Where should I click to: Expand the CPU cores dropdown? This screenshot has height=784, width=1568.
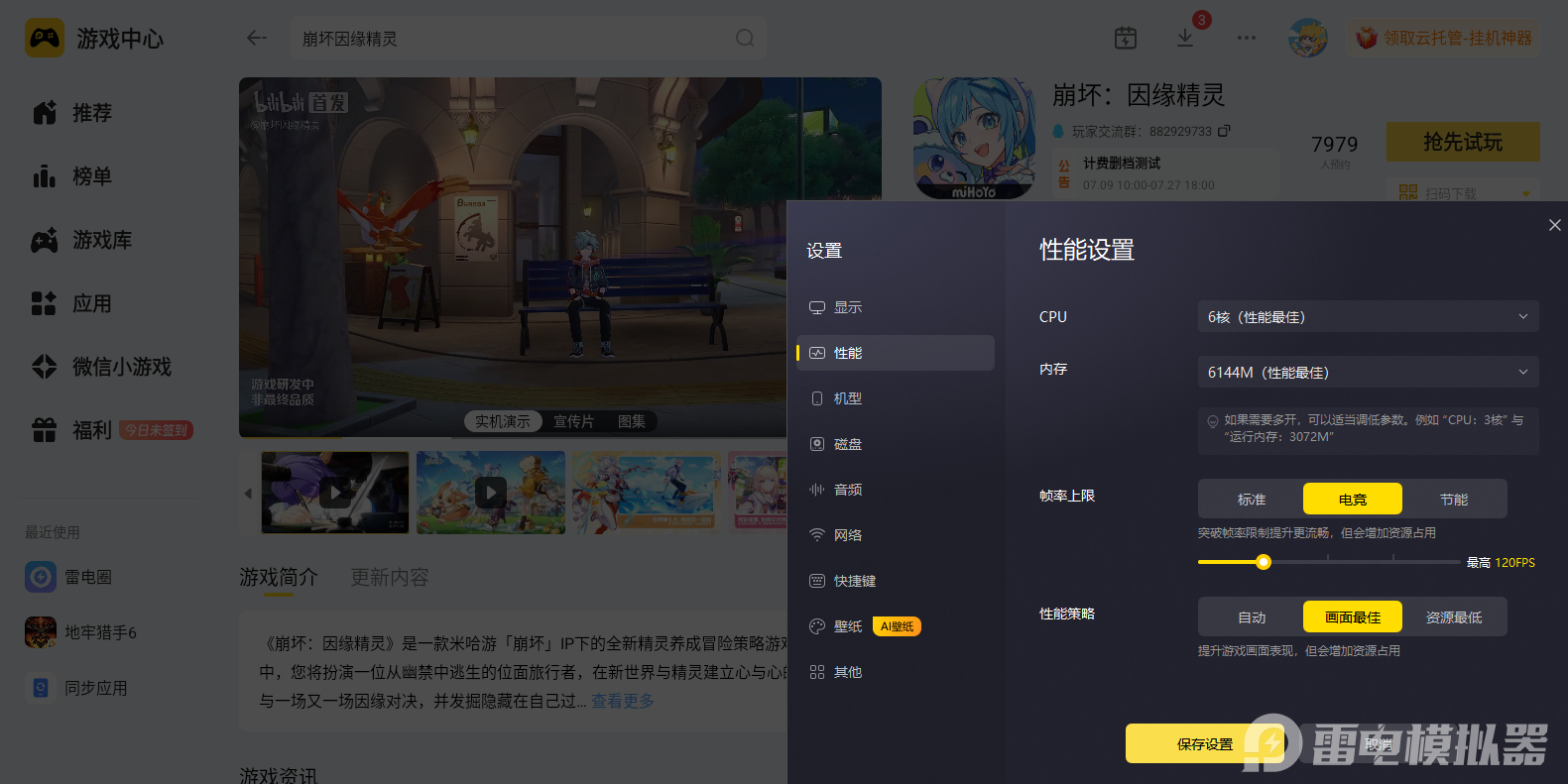1369,316
